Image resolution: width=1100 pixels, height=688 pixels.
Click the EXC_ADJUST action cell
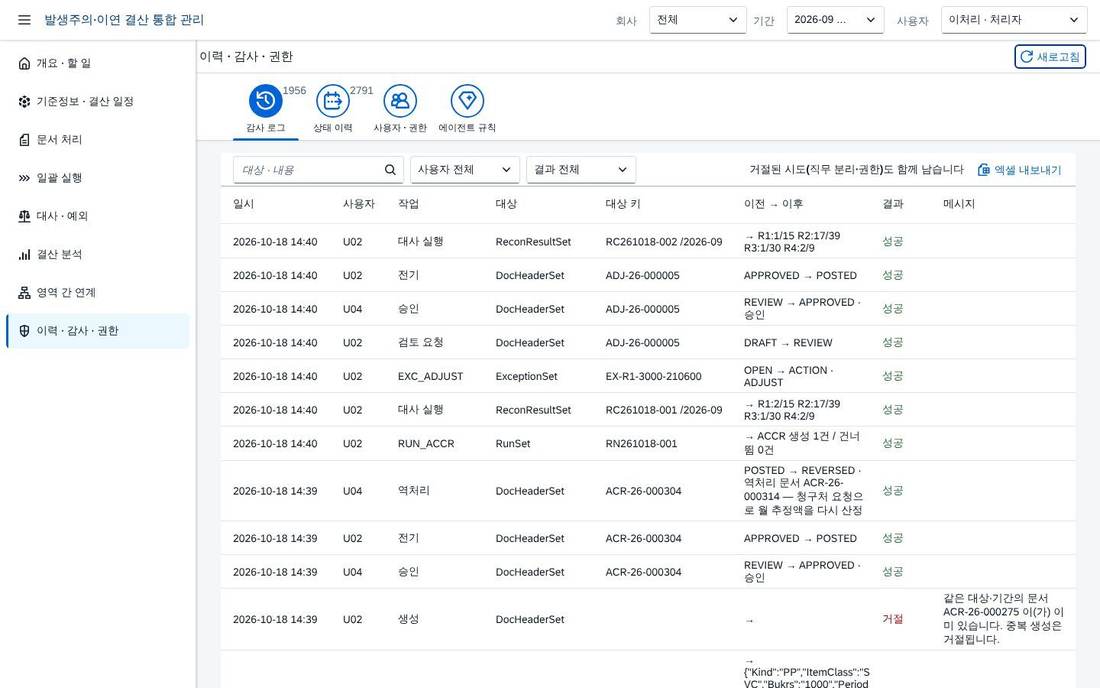click(430, 377)
